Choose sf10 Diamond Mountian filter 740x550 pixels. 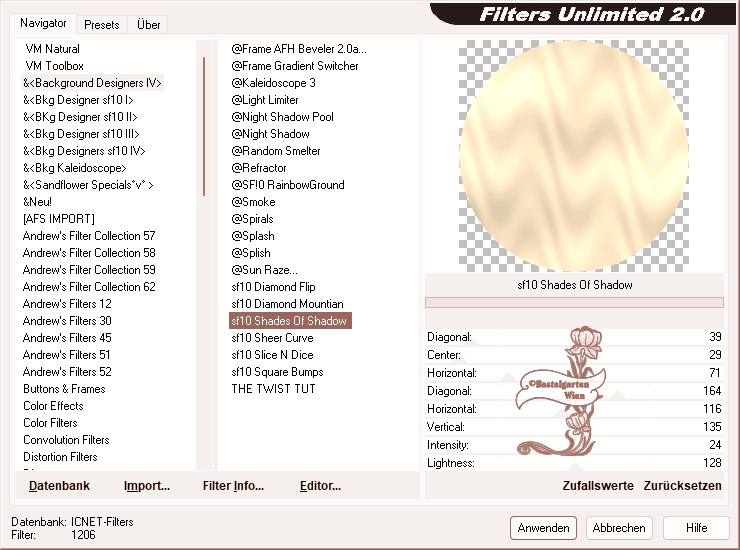point(287,304)
